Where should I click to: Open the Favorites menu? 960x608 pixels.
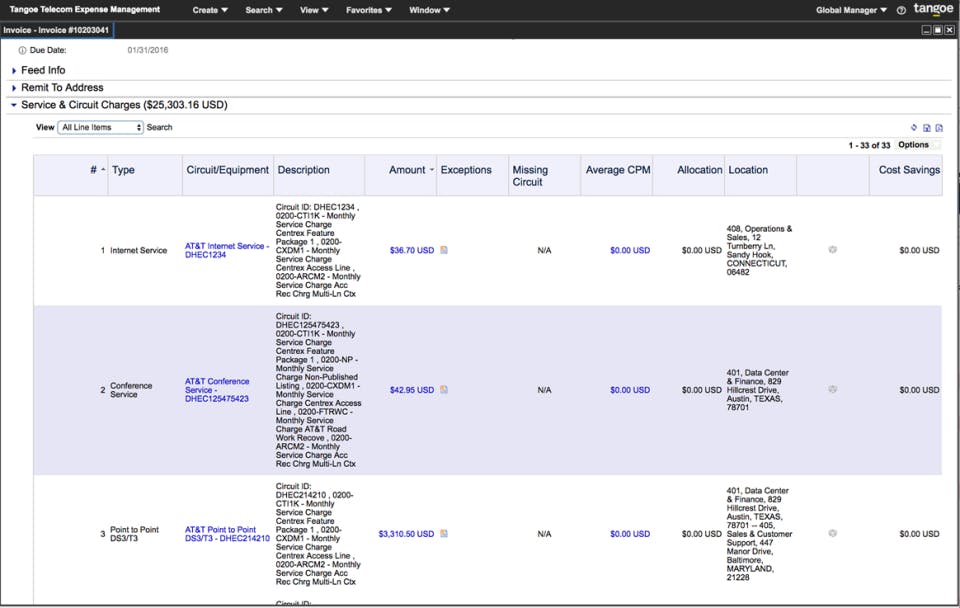tap(370, 10)
